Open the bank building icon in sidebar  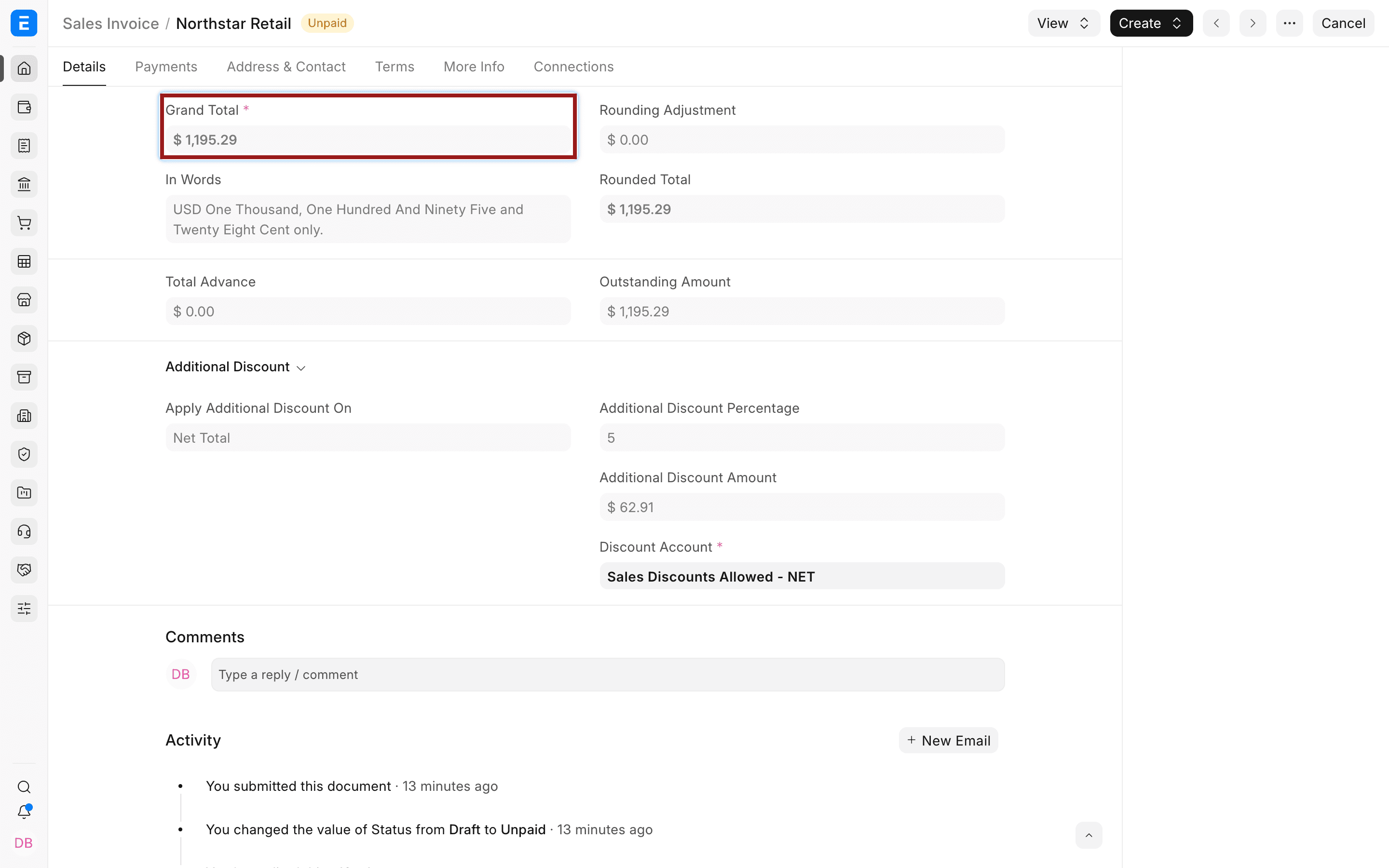[x=24, y=184]
